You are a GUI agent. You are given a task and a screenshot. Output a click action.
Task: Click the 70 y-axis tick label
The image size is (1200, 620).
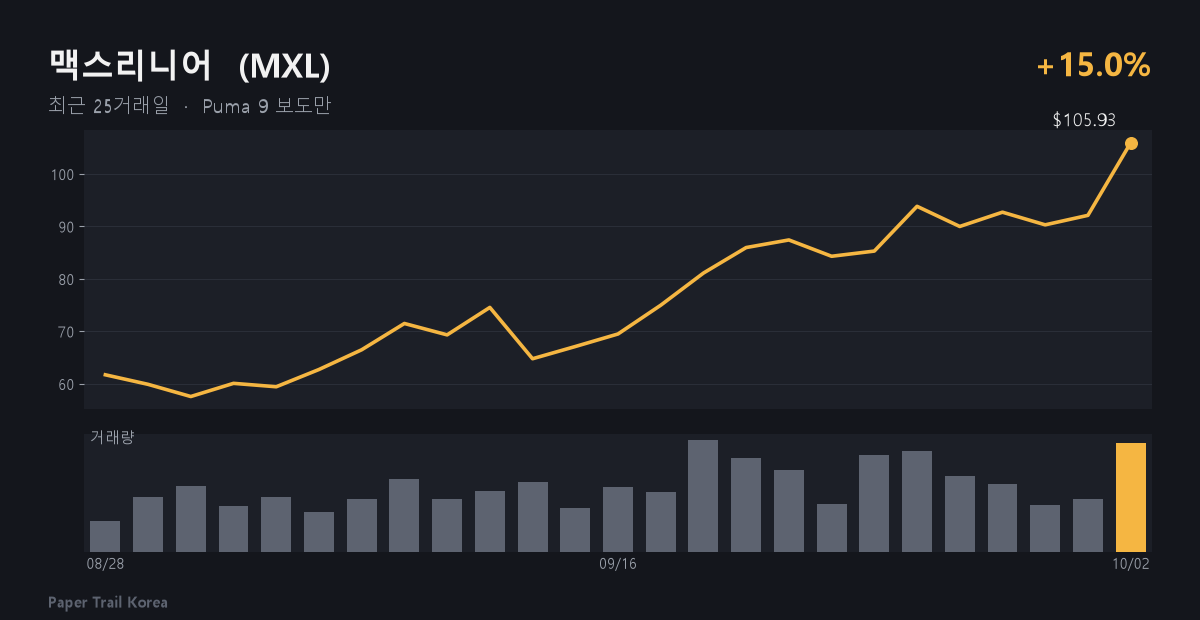69,332
